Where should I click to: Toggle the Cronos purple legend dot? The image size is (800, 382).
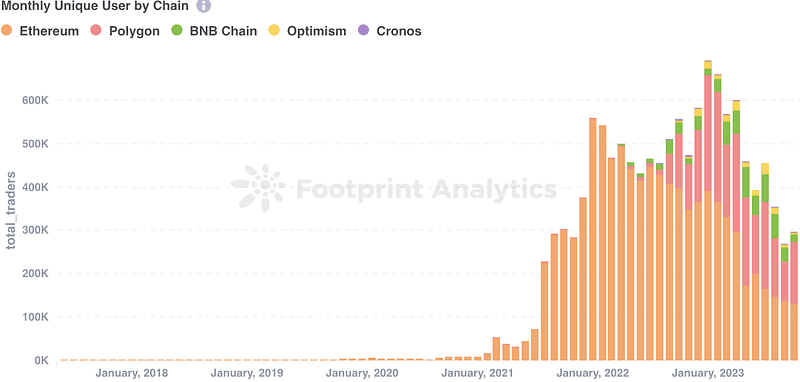pos(364,30)
